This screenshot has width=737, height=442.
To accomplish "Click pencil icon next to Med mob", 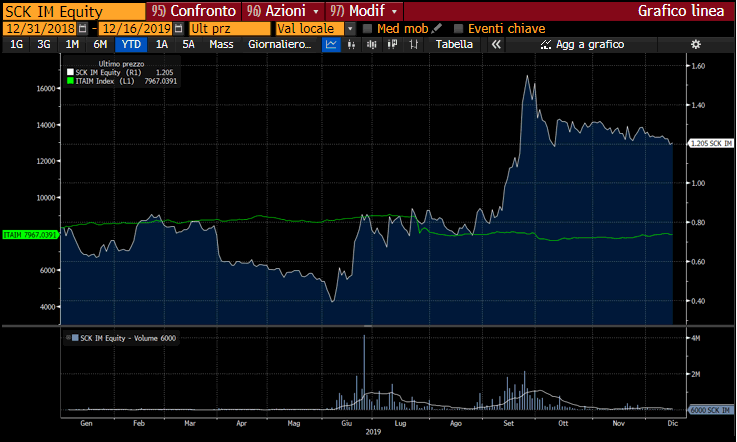I will [437, 28].
